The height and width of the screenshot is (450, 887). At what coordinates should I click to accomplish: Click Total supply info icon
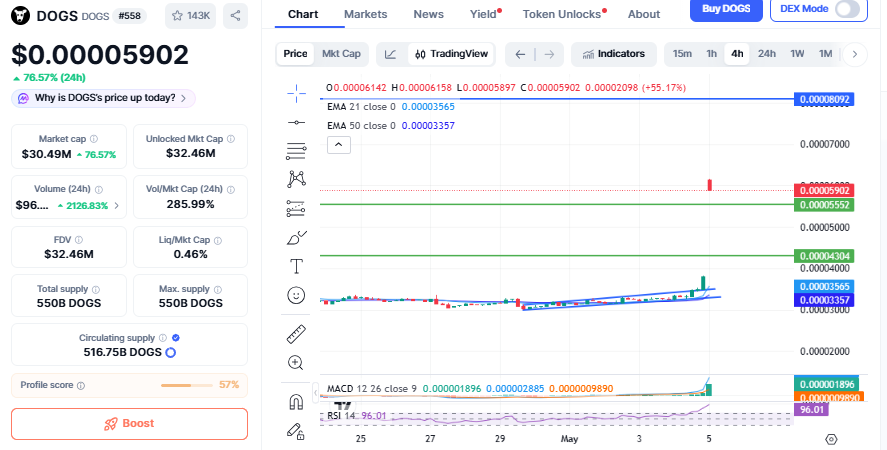(96, 289)
